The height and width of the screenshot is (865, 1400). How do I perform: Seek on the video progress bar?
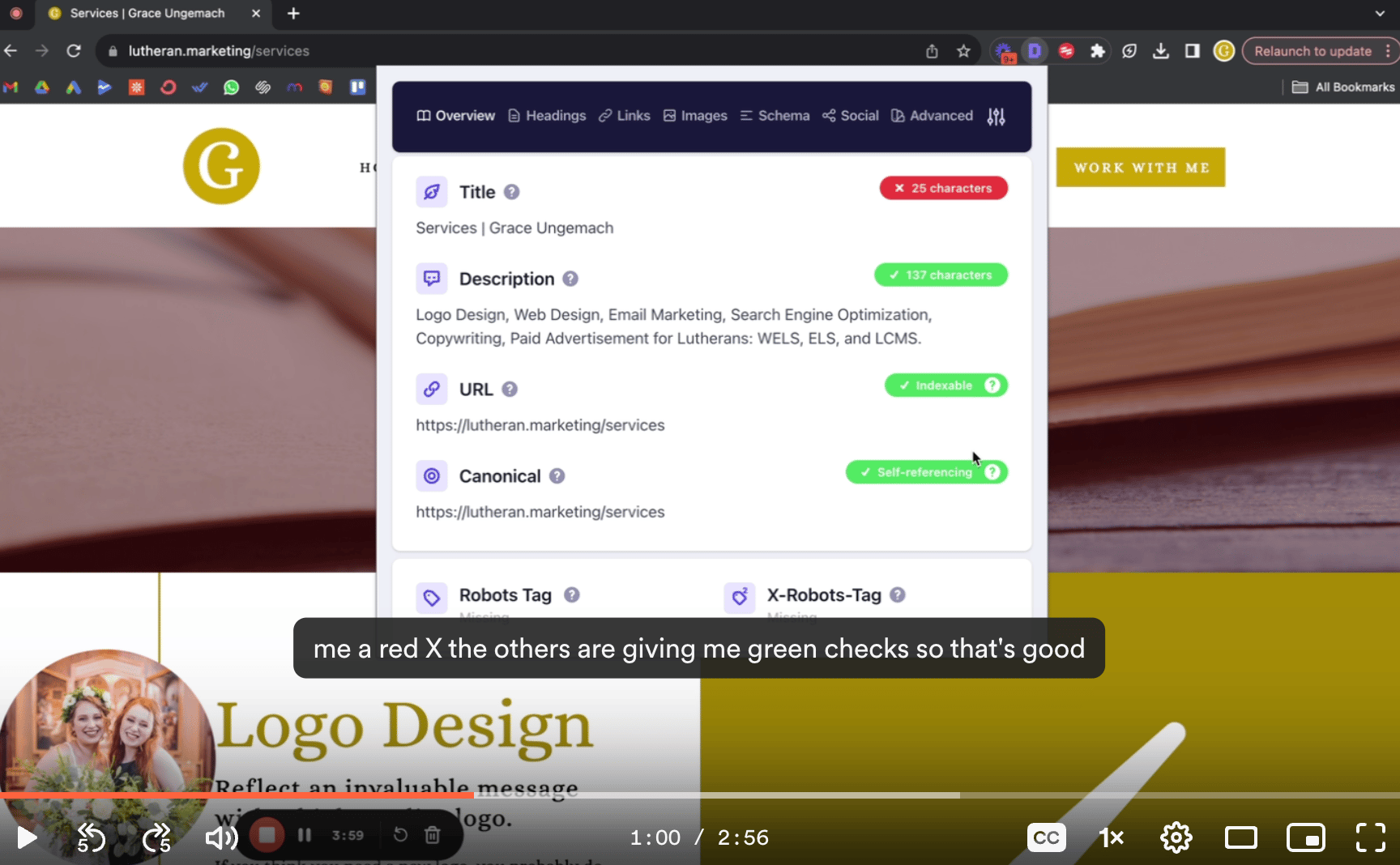(700, 795)
